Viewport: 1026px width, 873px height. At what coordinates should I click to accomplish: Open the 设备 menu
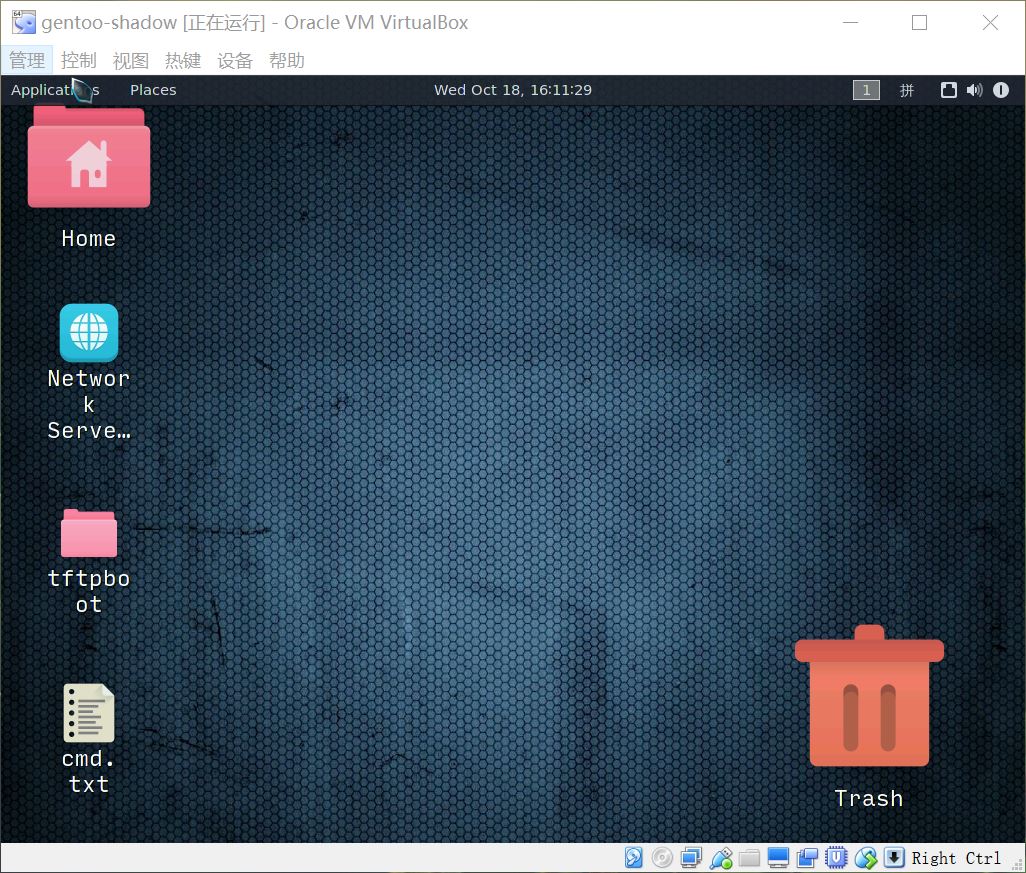(x=235, y=61)
